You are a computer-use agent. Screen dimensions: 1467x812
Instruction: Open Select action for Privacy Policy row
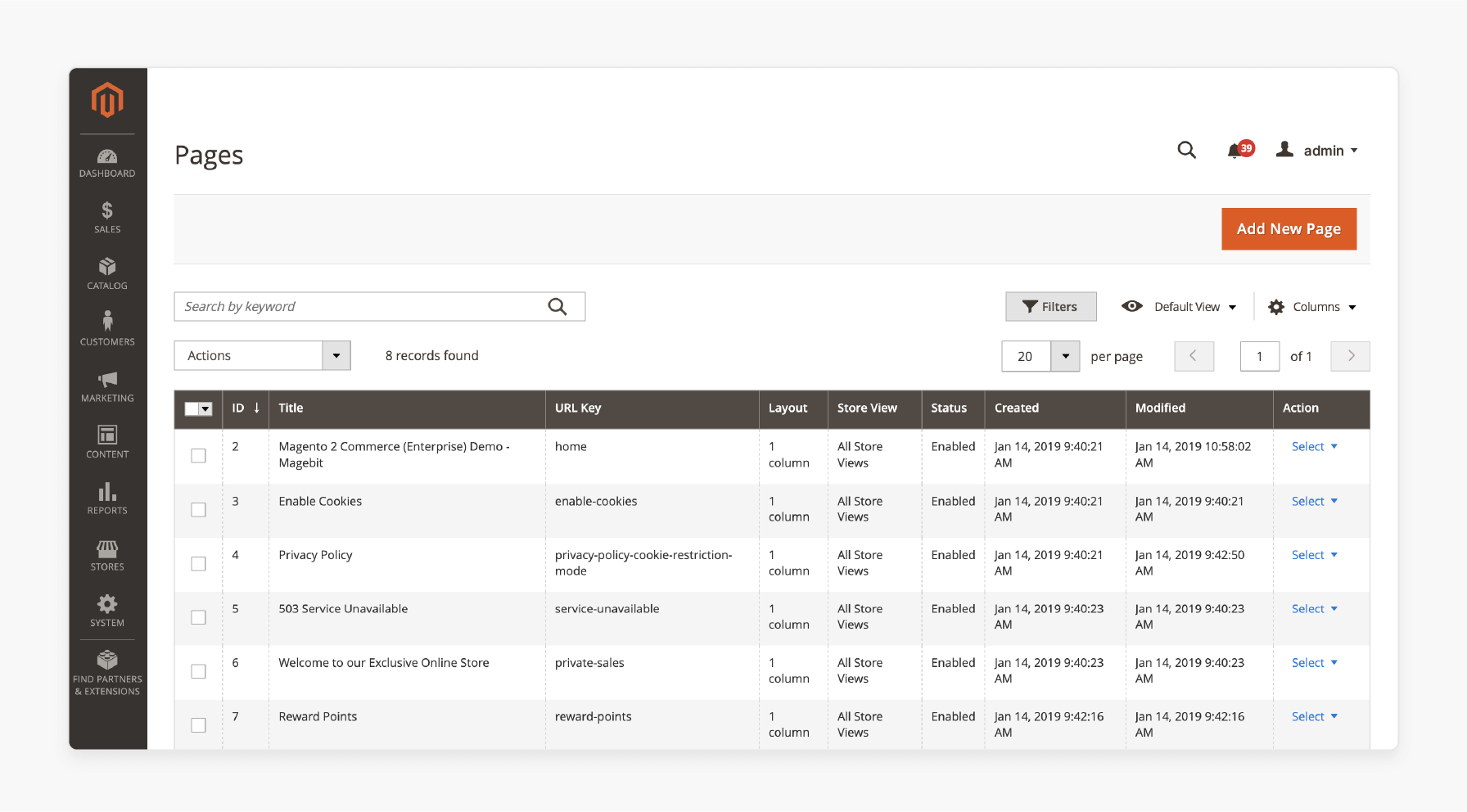coord(1315,555)
